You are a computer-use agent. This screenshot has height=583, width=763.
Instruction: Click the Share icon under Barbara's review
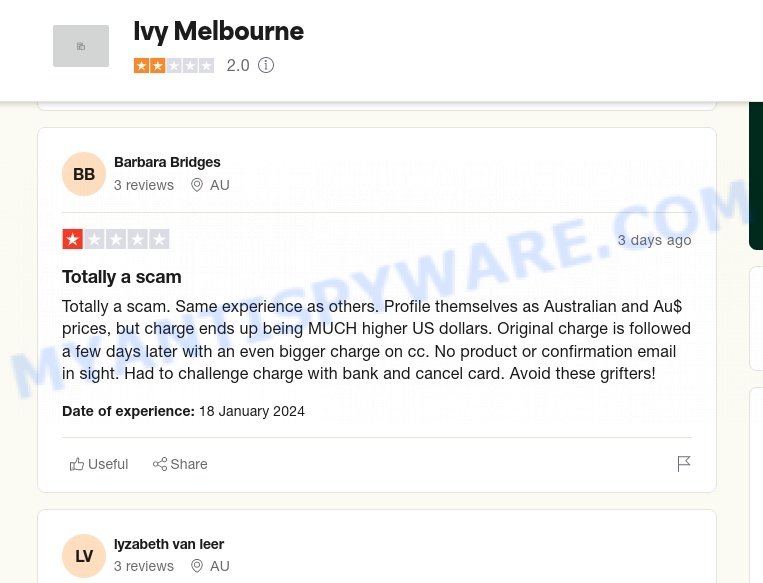click(160, 464)
